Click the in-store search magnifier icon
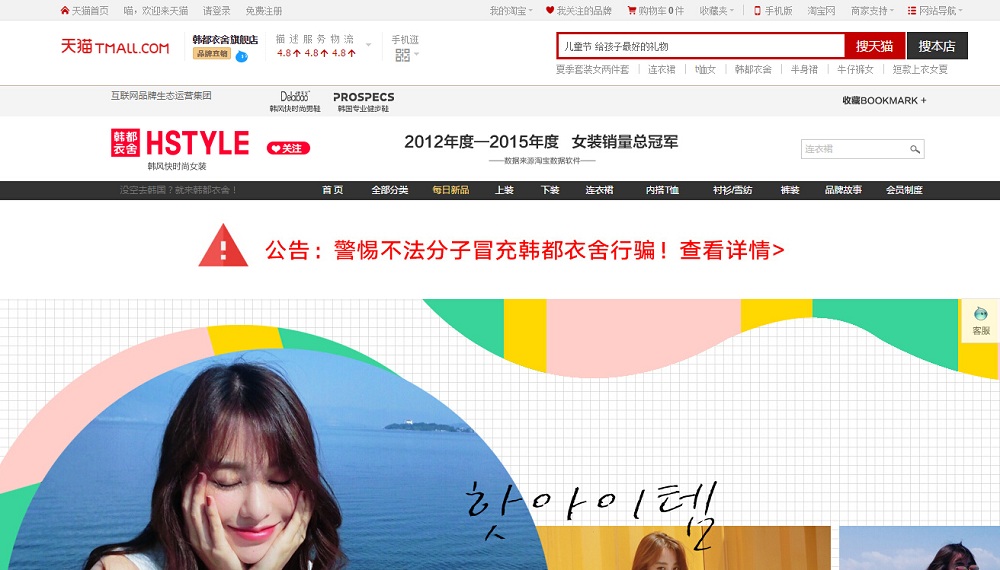Viewport: 1000px width, 570px height. (915, 149)
